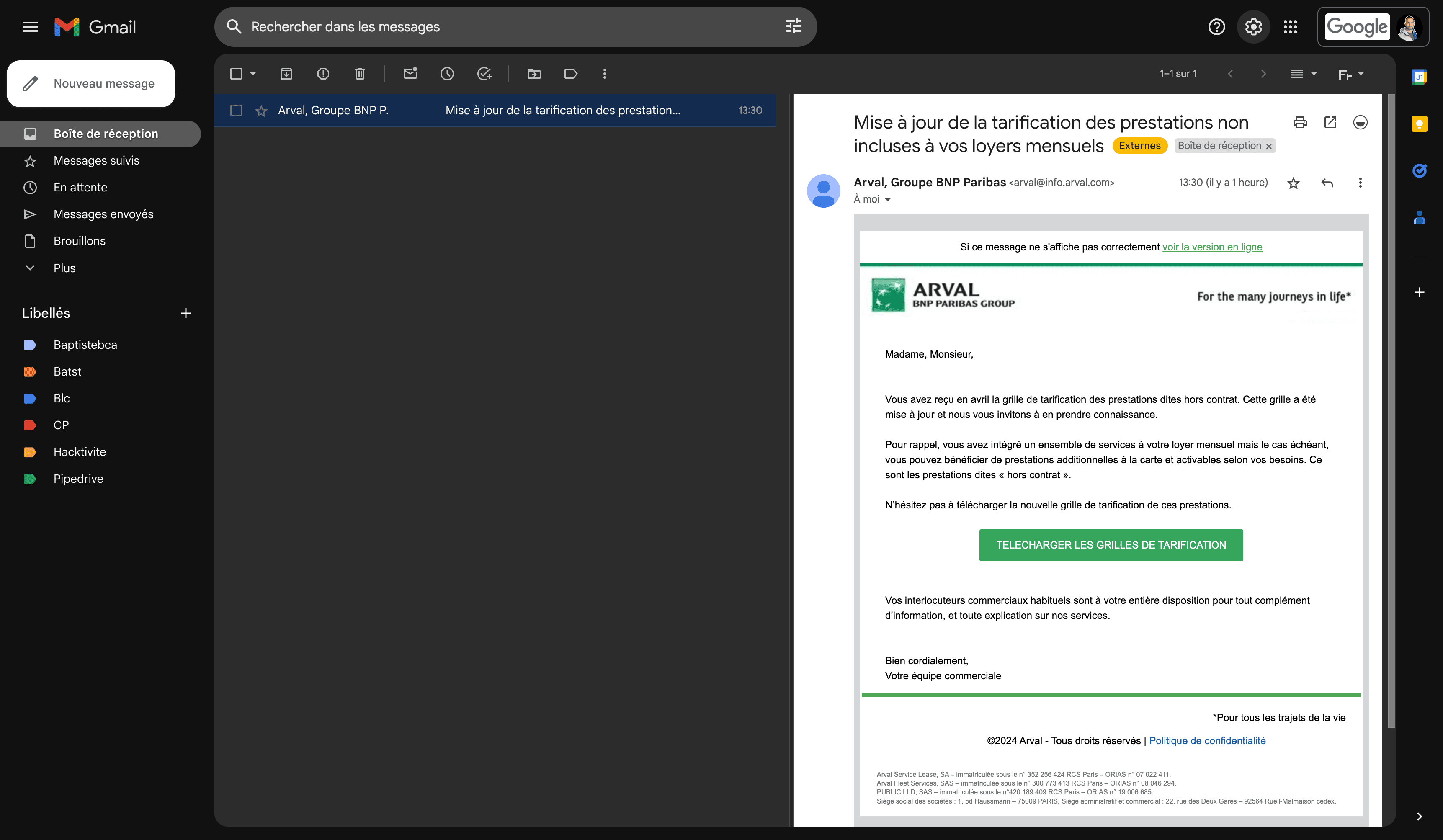This screenshot has width=1443, height=840.
Task: Show search options filter icon
Action: tap(793, 26)
